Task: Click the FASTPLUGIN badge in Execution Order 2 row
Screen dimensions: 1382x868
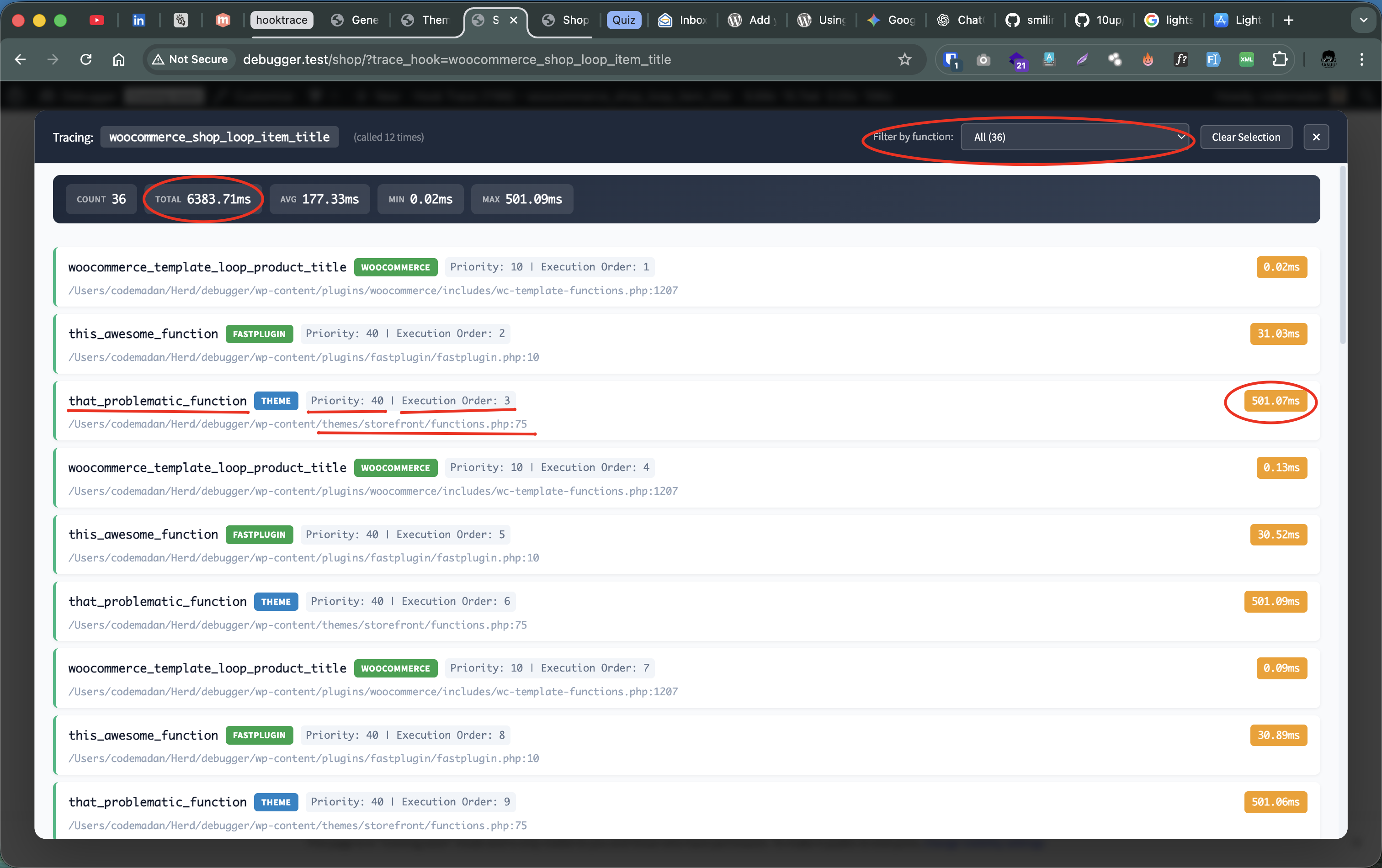Action: pyautogui.click(x=259, y=334)
